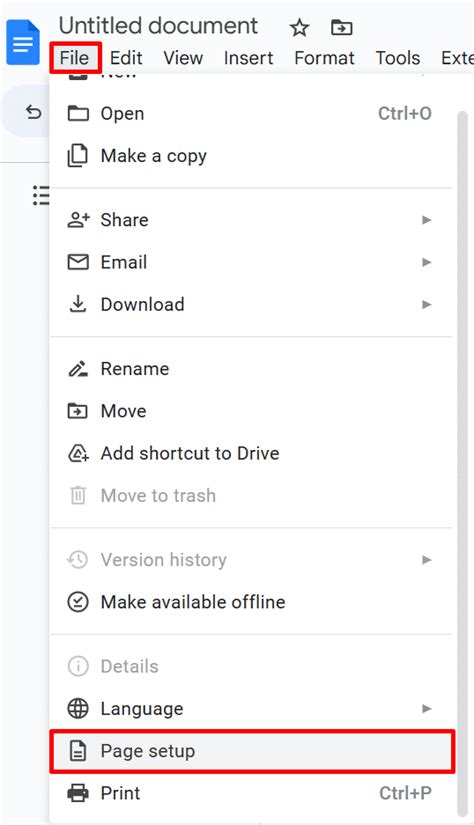Click the printer icon next to Print

click(78, 793)
